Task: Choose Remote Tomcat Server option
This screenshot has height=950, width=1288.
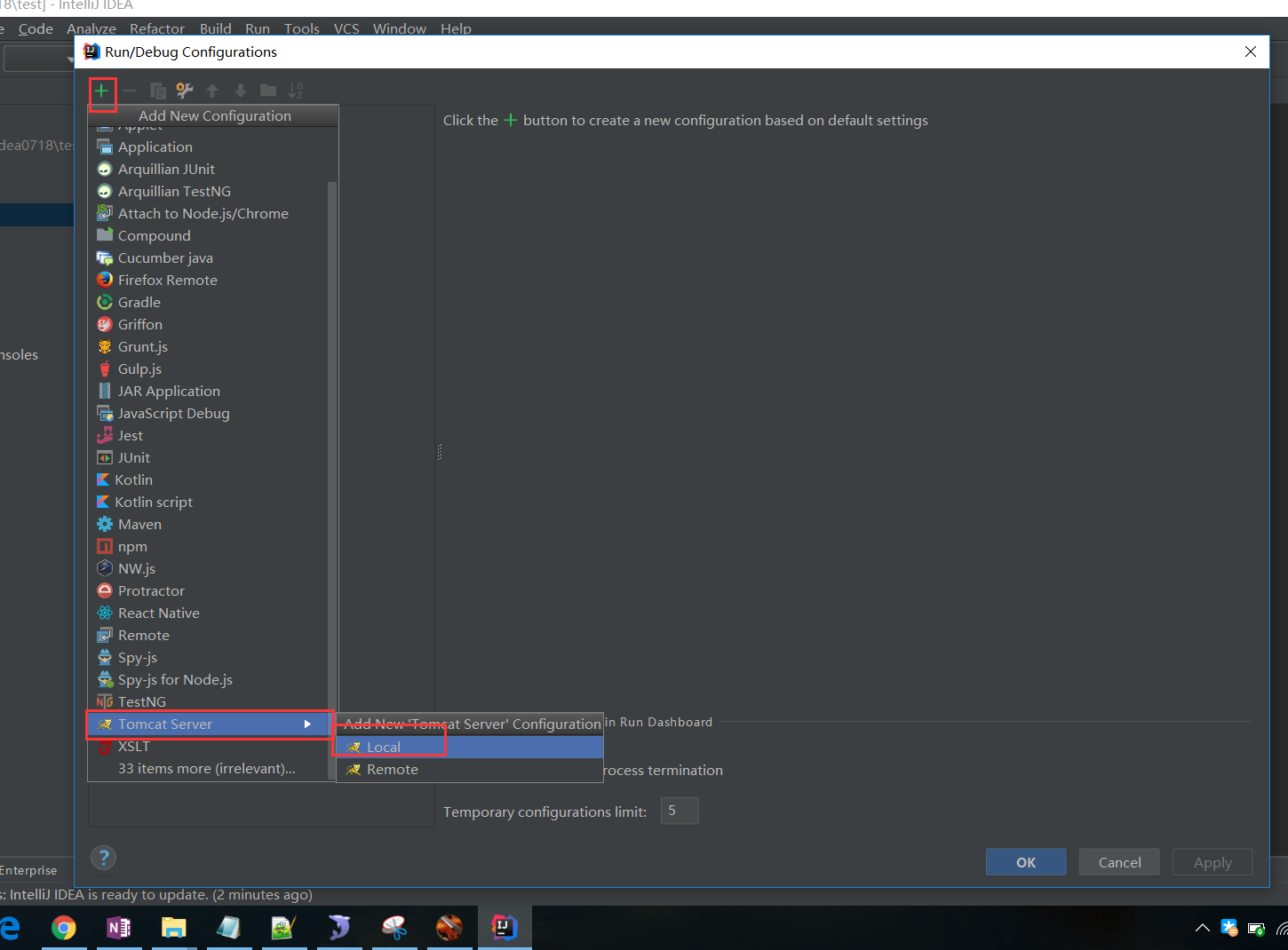Action: (469, 769)
